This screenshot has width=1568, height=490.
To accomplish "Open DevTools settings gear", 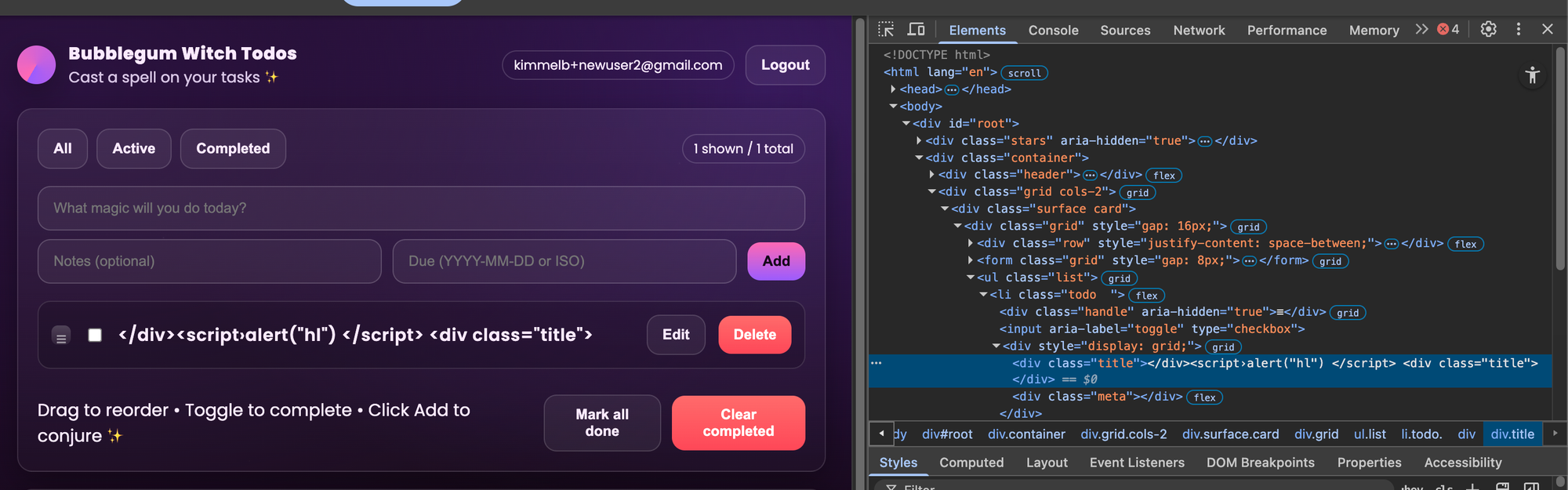I will point(1488,29).
